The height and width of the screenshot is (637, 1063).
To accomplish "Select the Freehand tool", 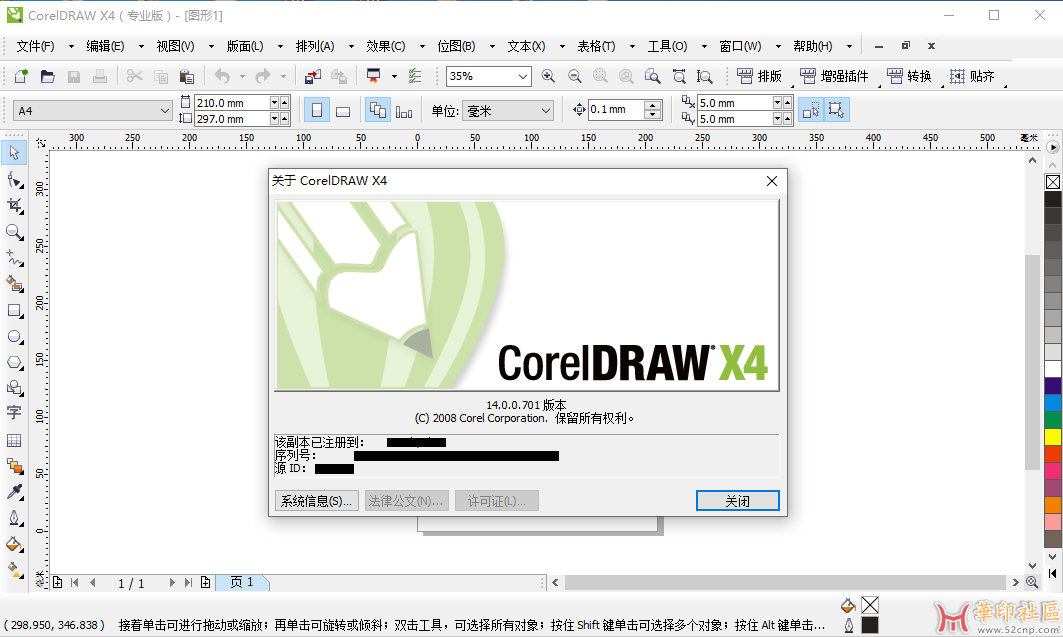I will click(x=14, y=258).
